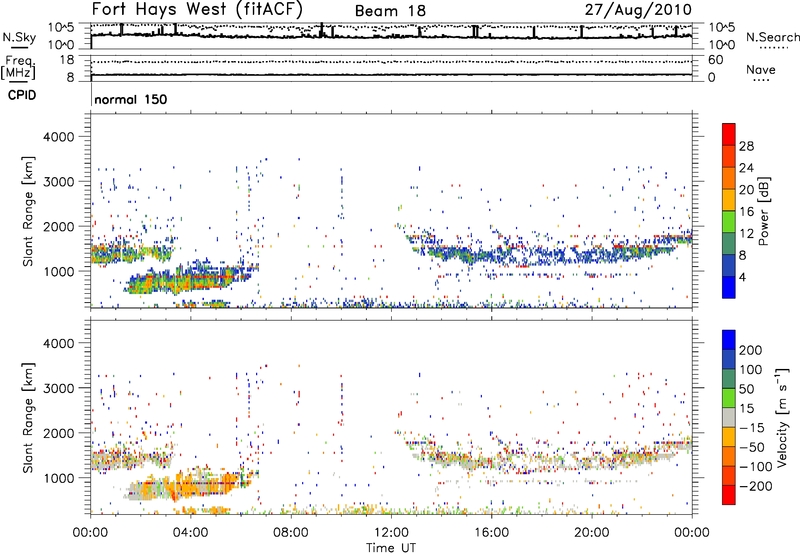
Task: Click "Slant Range [km]" label of power panel
Action: [x=28, y=211]
